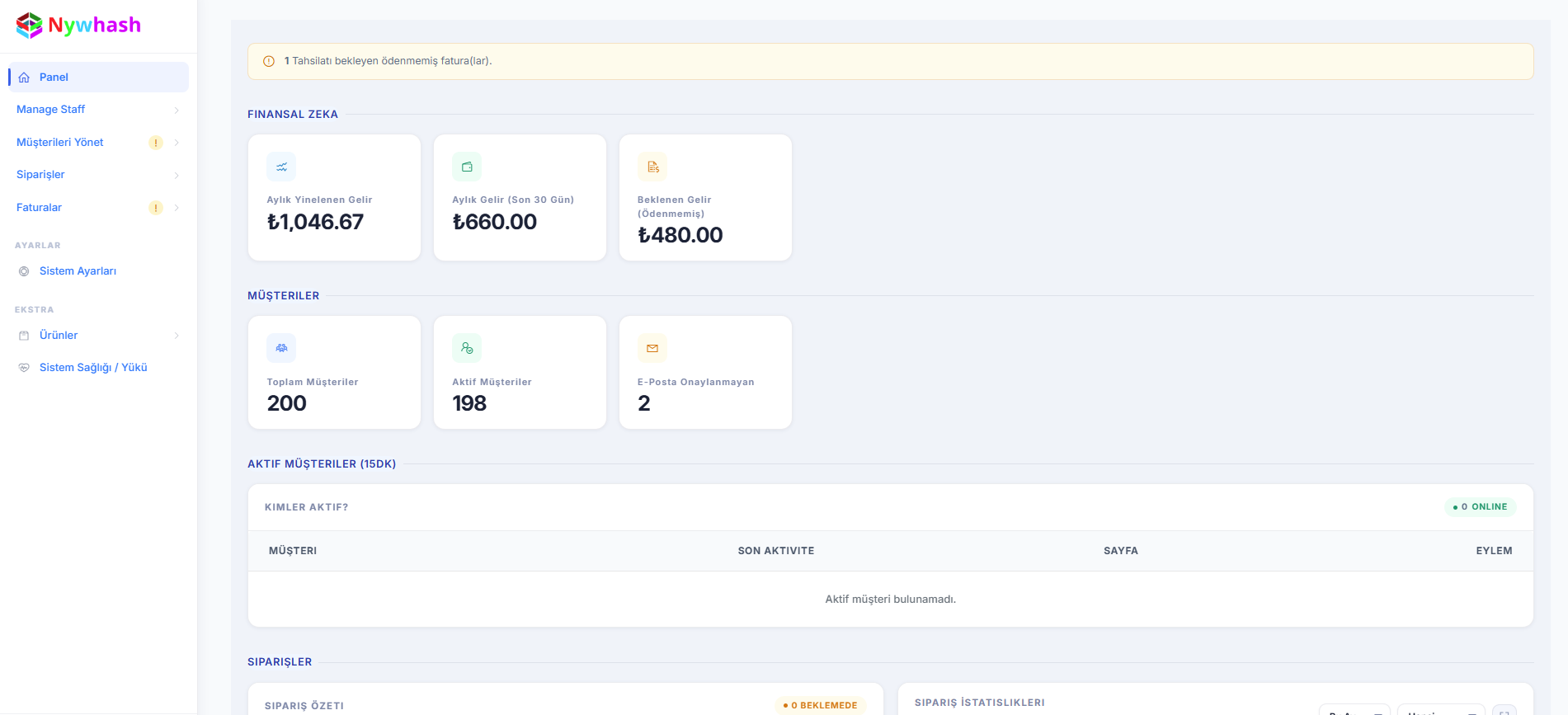Click the AKTIF MÜŞTERILER (15DK) heading
The width and height of the screenshot is (1568, 715).
(322, 464)
